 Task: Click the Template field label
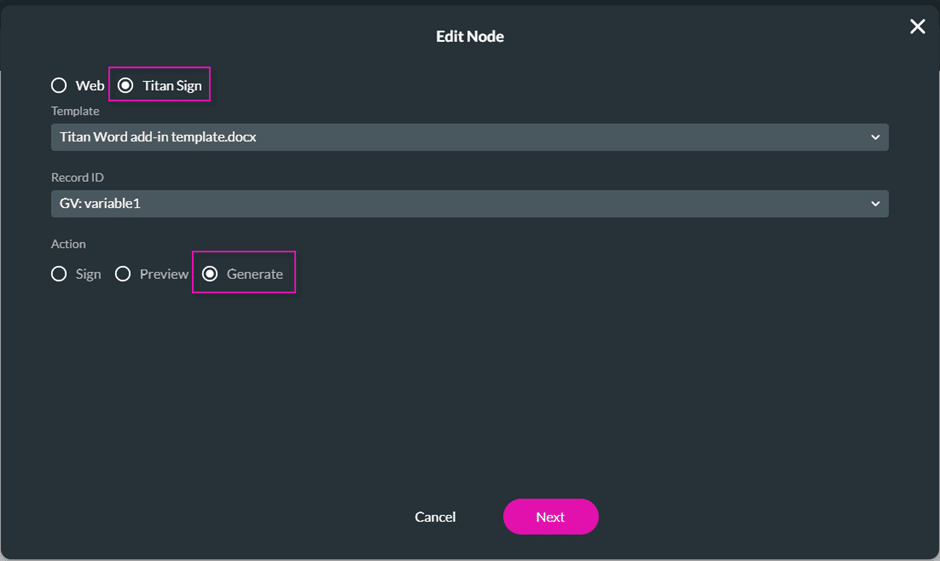[x=75, y=111]
